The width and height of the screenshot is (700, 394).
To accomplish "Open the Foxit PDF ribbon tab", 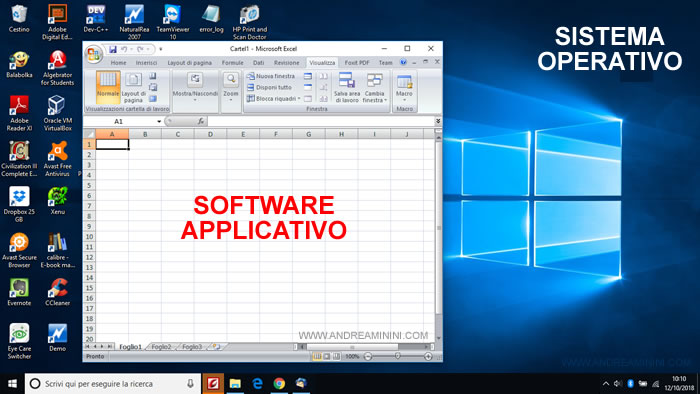I will (x=357, y=62).
